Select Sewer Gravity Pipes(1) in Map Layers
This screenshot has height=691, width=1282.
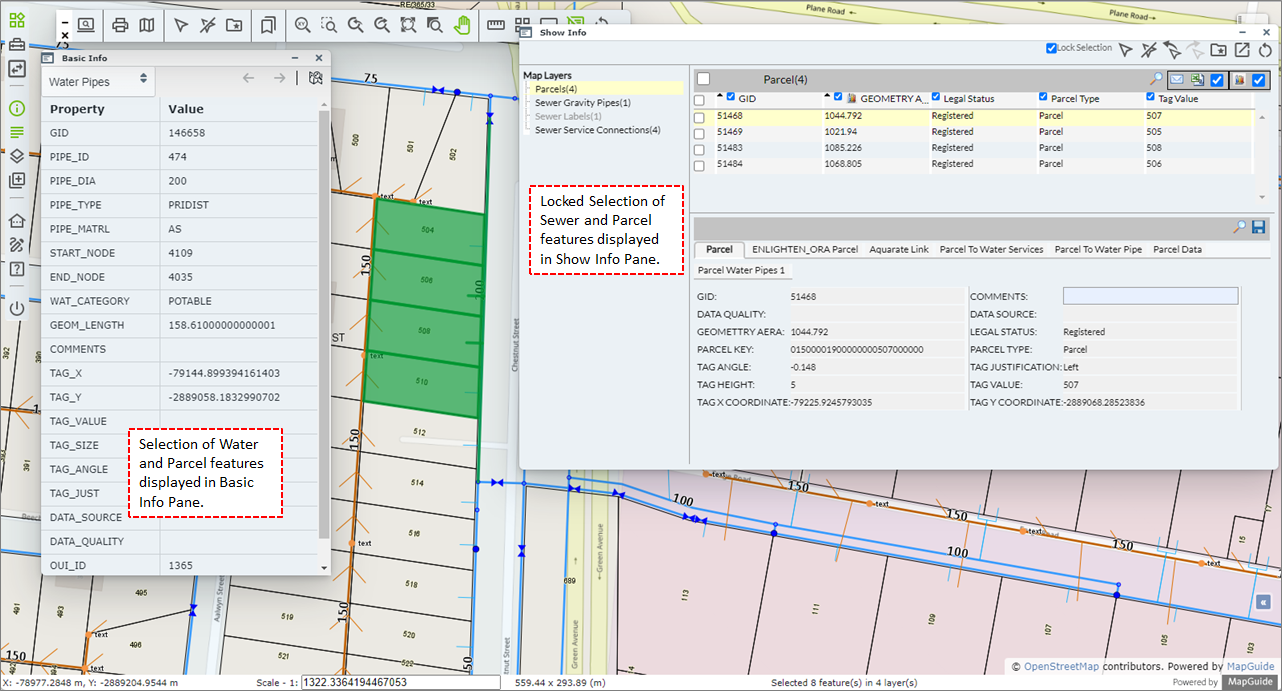coord(583,103)
